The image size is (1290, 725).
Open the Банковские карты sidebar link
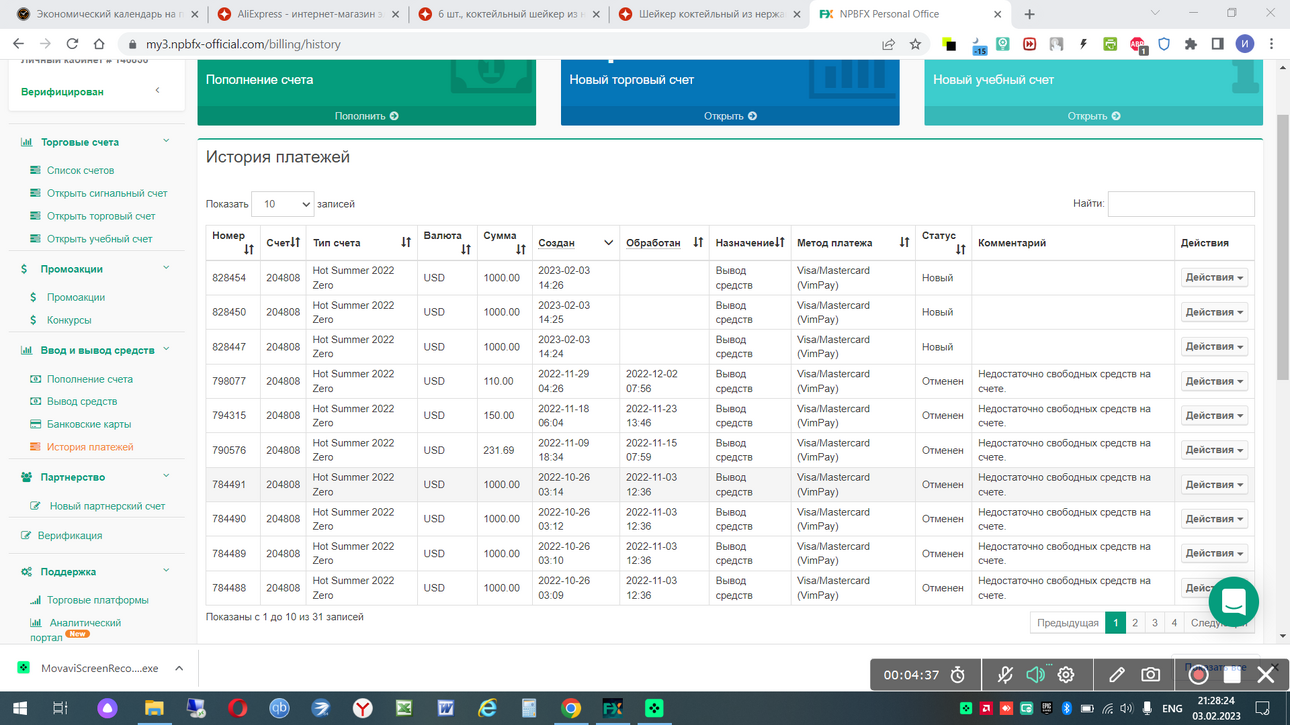coord(89,424)
